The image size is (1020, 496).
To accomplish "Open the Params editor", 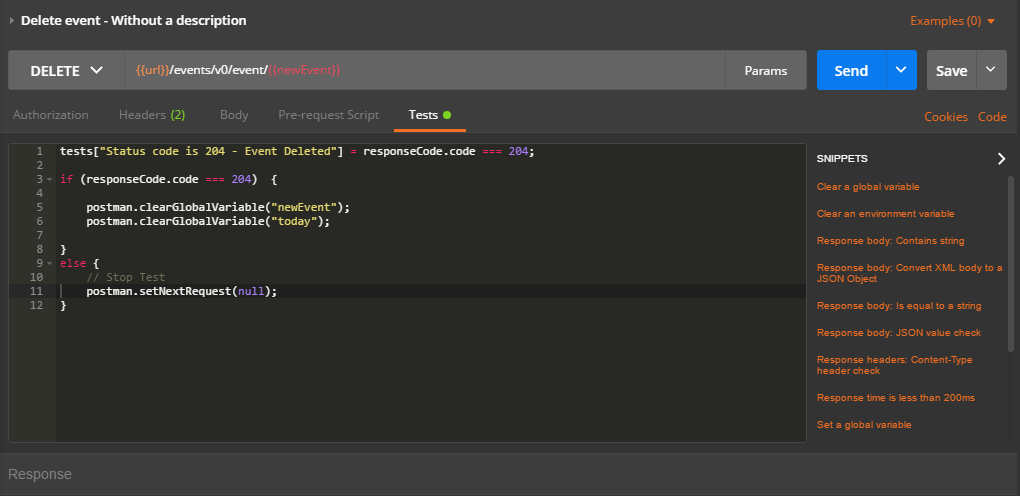I will tap(766, 70).
